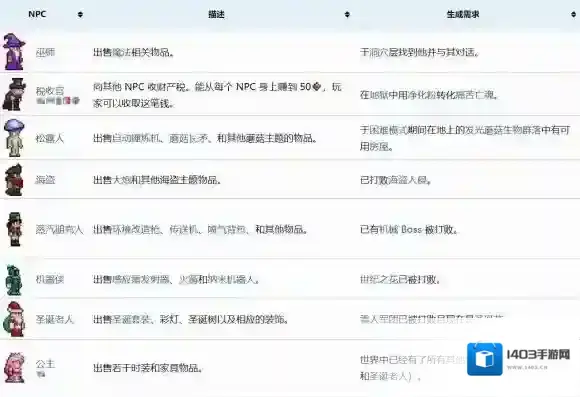Click the Pirate (海盗) NPC sprite
Screen dimensions: 580x397
tap(14, 180)
